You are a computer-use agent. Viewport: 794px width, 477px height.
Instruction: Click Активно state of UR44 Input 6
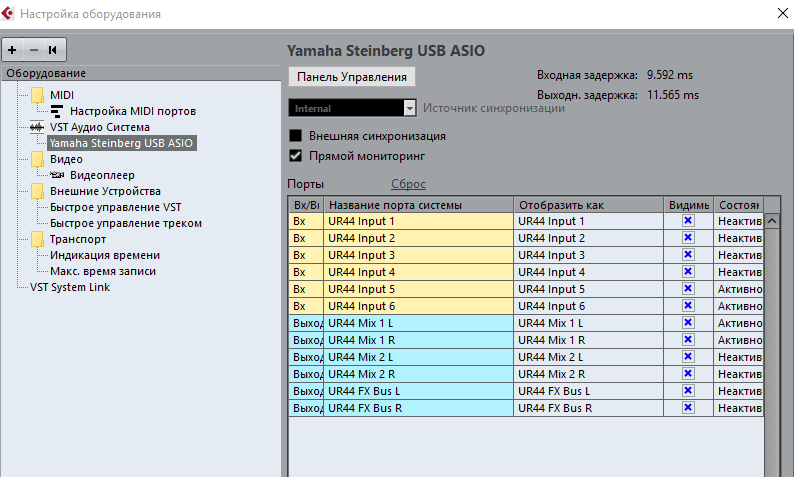[x=738, y=306]
